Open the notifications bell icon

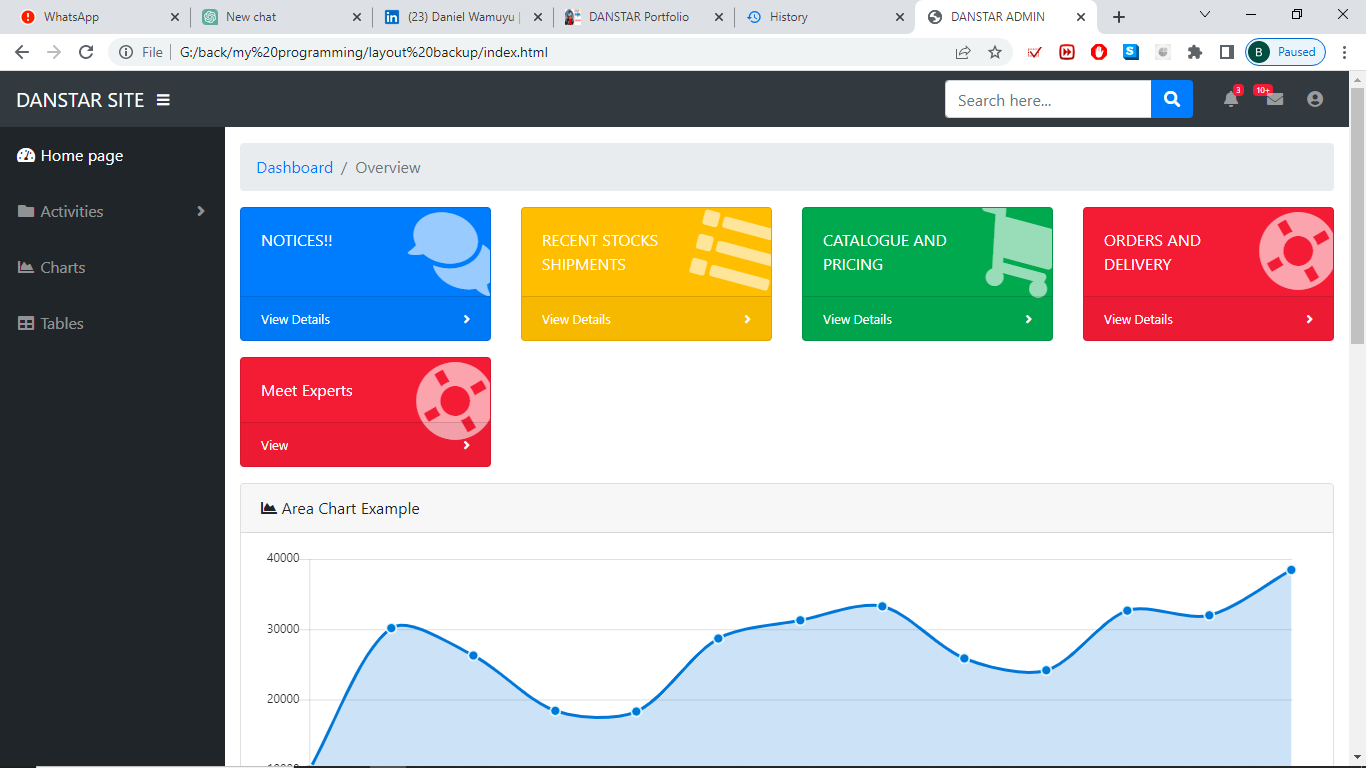pyautogui.click(x=1231, y=99)
